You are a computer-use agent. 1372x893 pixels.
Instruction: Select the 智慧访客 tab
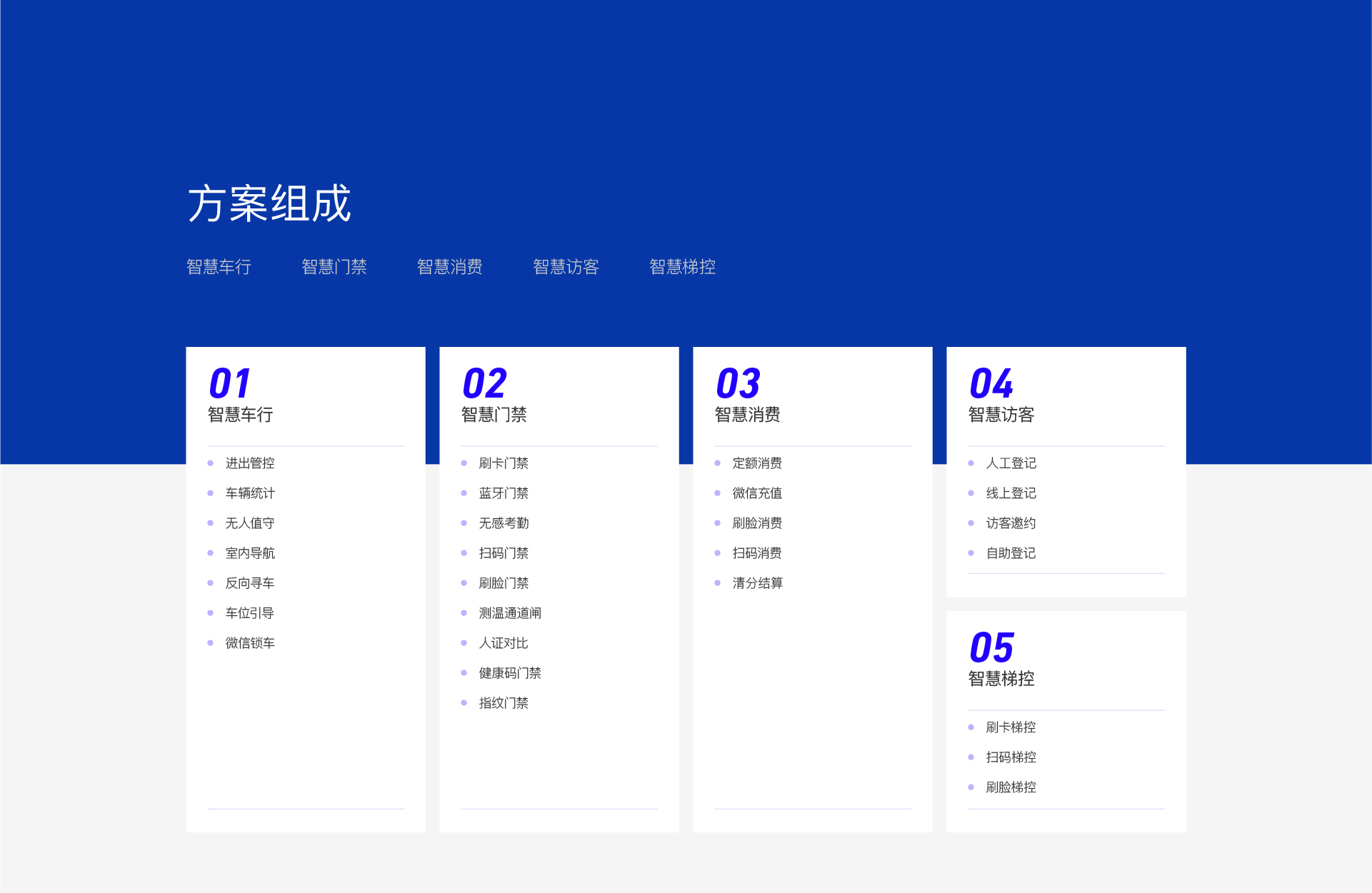pos(566,267)
